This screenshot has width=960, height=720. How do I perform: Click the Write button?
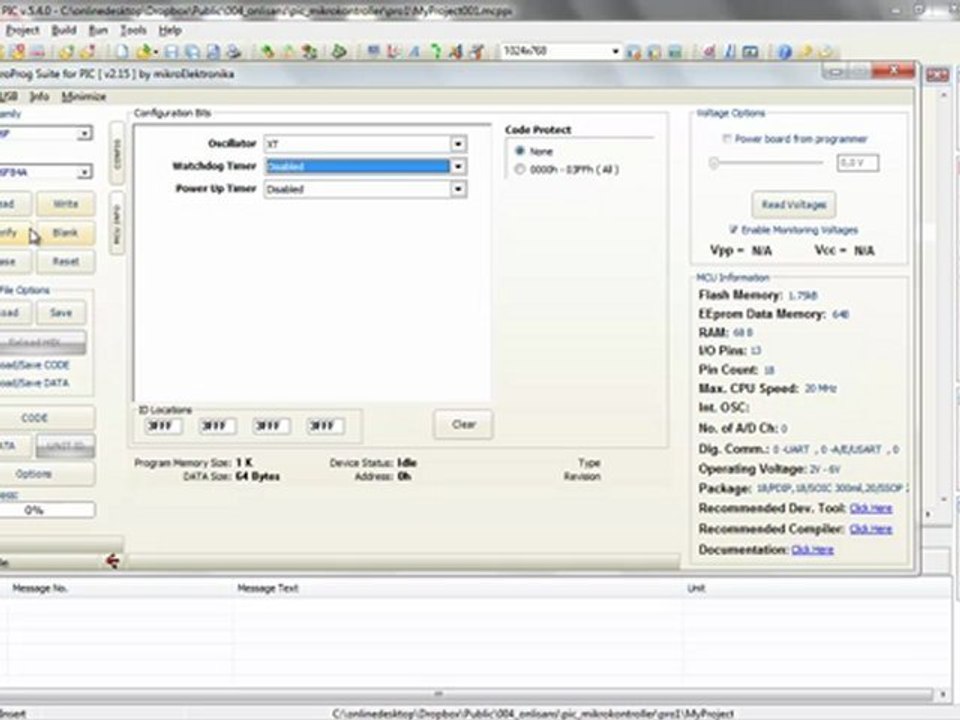(x=66, y=204)
